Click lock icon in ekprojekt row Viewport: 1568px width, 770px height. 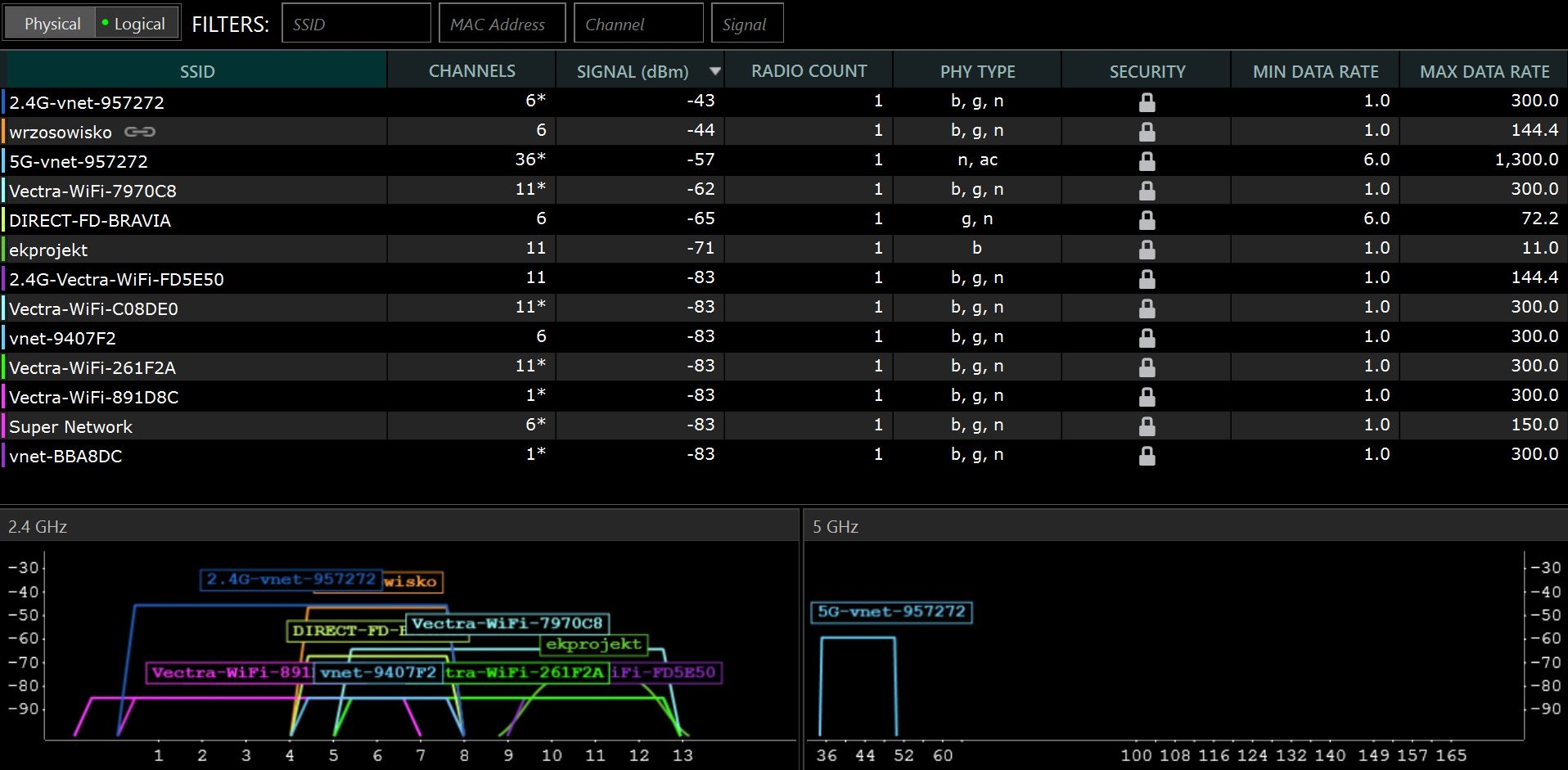coord(1147,250)
